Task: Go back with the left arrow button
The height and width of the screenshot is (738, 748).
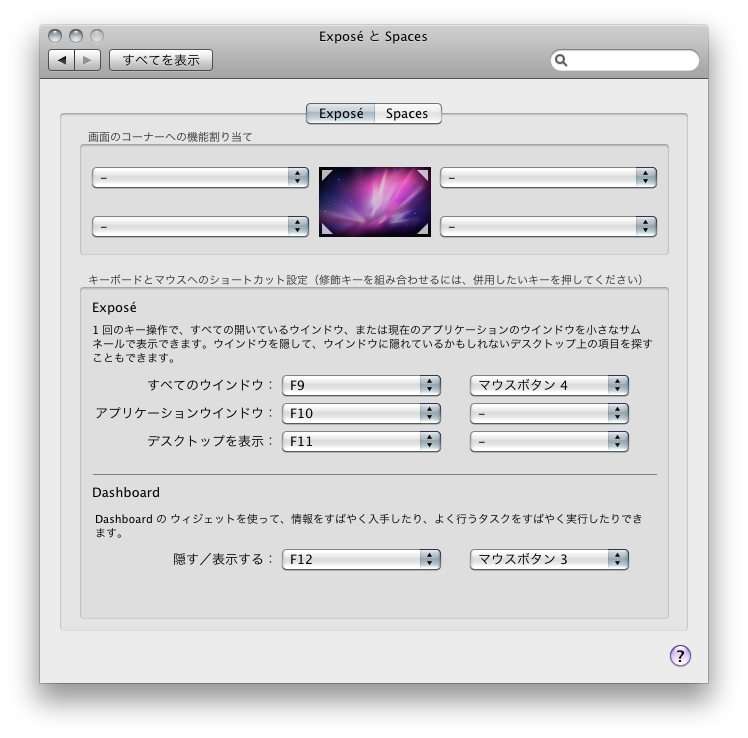Action: (62, 60)
